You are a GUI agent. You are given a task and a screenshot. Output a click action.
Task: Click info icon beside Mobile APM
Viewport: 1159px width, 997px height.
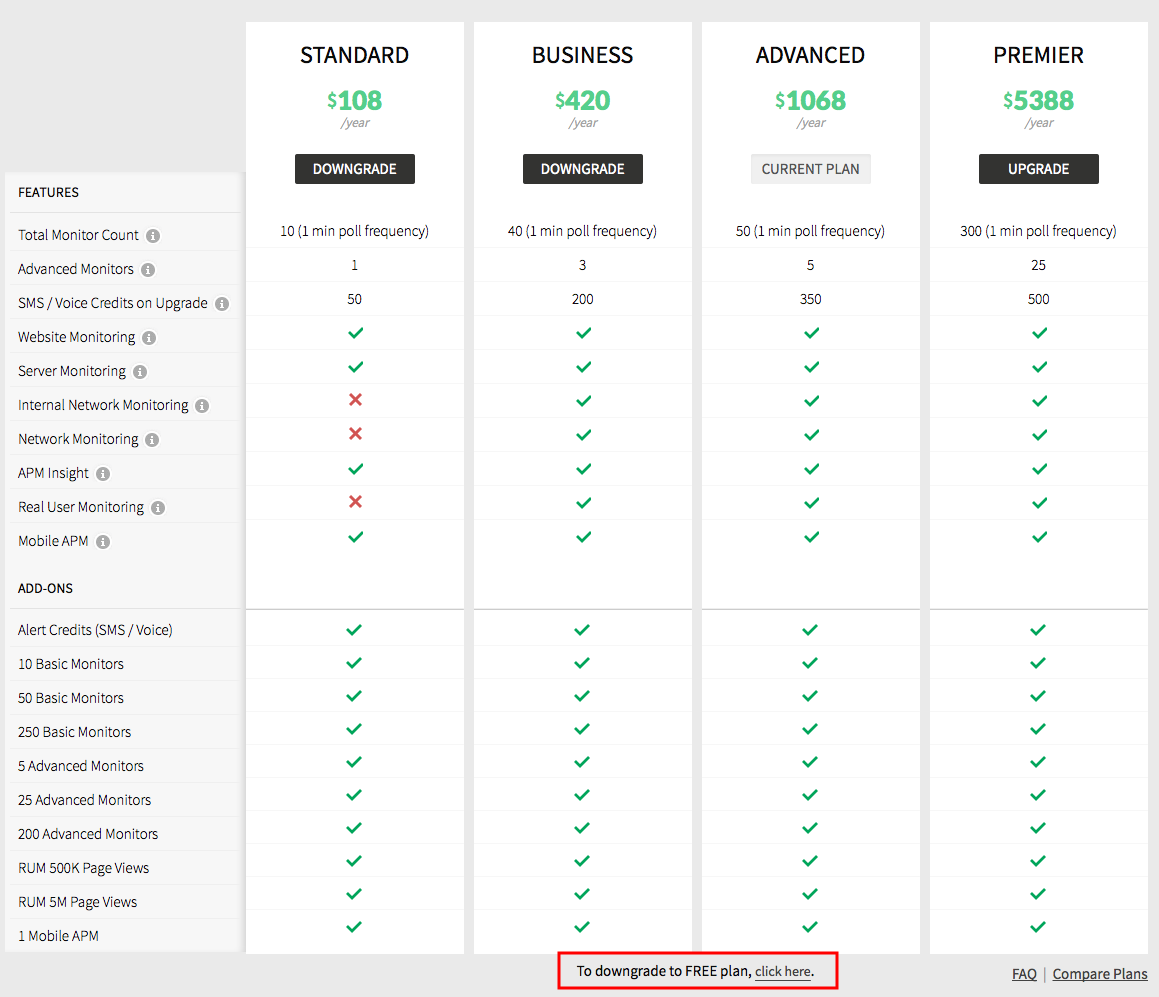pos(103,542)
